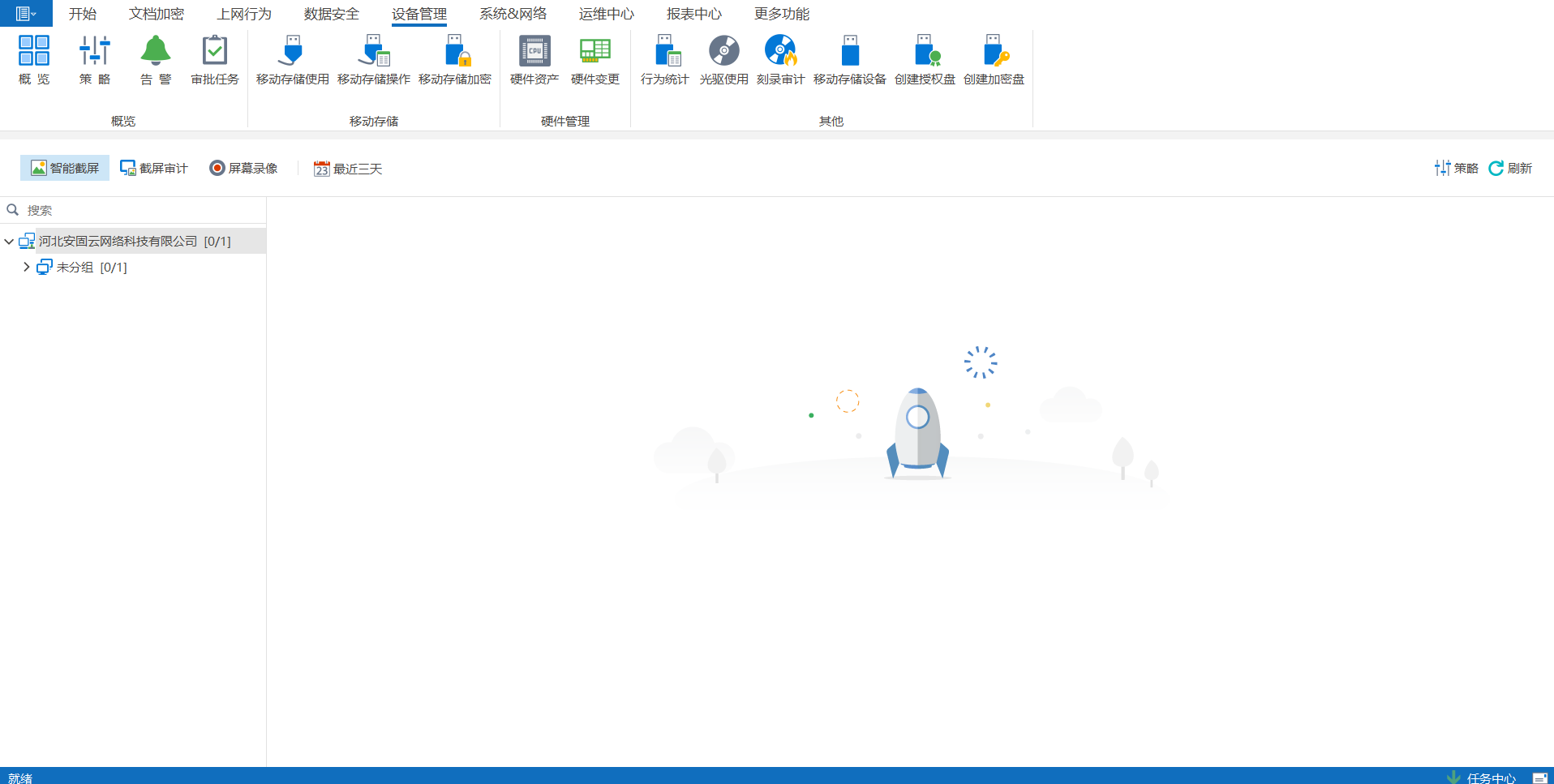The height and width of the screenshot is (784, 1554).
Task: Launch 创建授权盘 tool
Action: pyautogui.click(x=925, y=59)
